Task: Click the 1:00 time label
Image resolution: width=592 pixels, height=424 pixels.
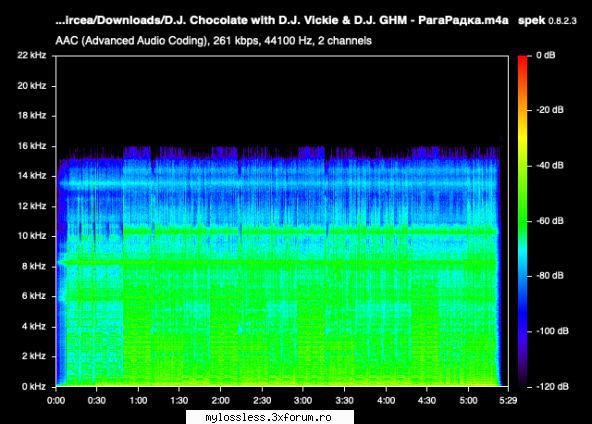Action: 138,401
